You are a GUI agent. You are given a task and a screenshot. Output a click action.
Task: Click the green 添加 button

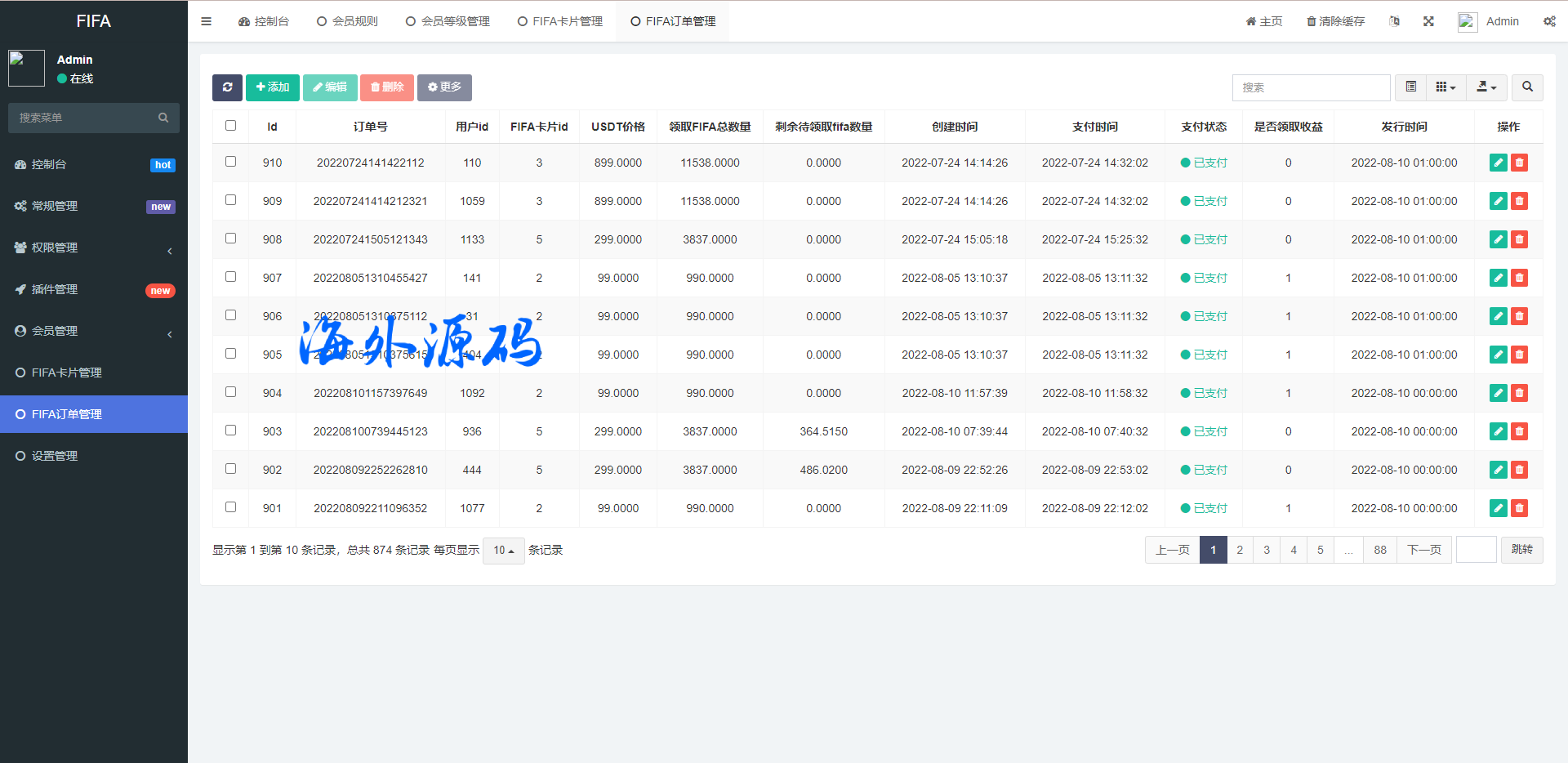coord(272,87)
